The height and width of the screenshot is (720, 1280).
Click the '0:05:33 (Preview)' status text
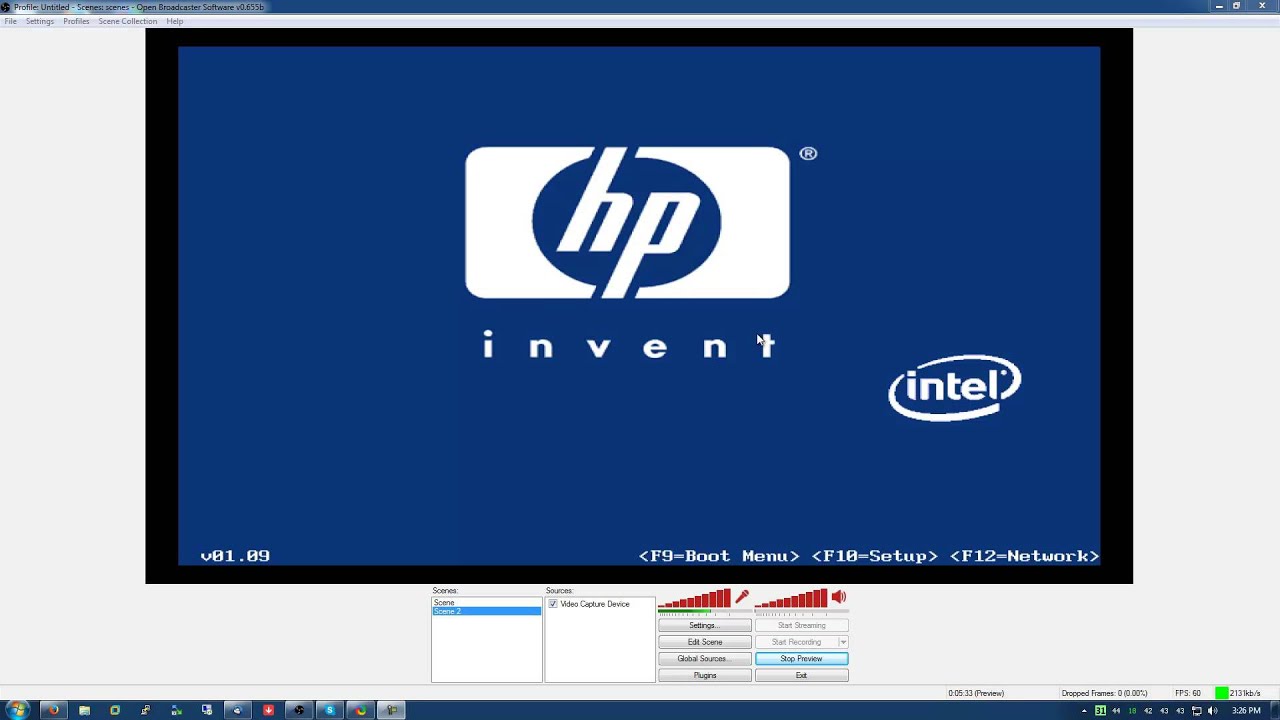click(976, 693)
